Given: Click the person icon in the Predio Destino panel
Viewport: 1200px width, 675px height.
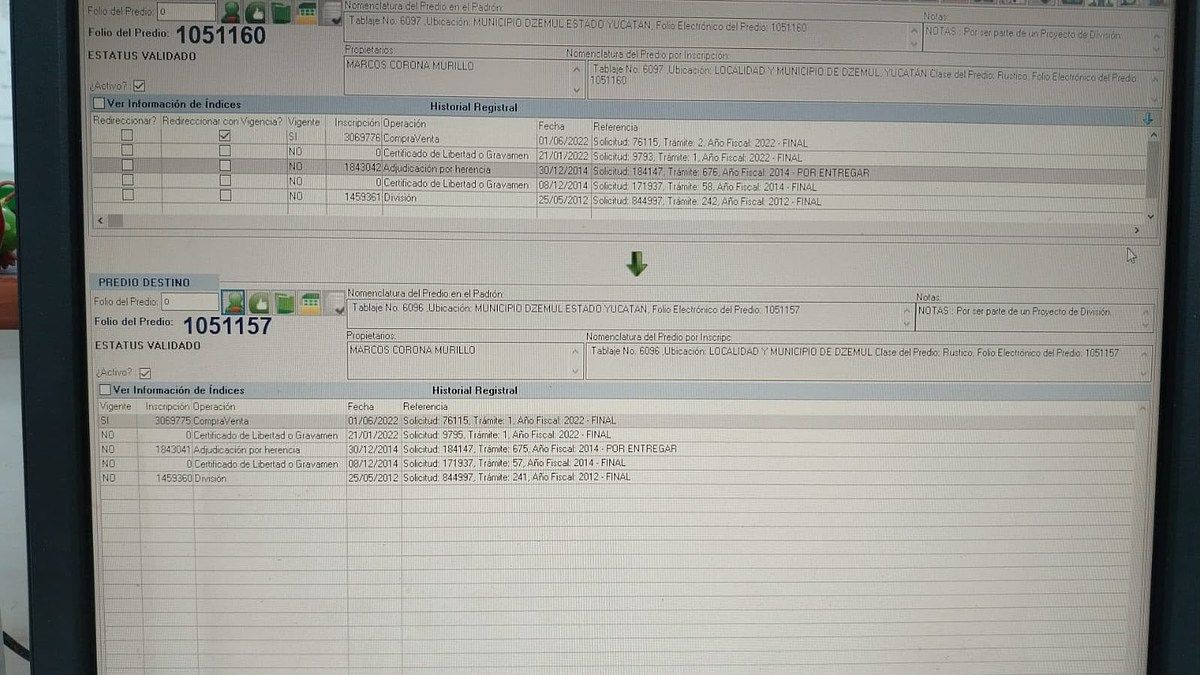Looking at the screenshot, I should pyautogui.click(x=233, y=302).
